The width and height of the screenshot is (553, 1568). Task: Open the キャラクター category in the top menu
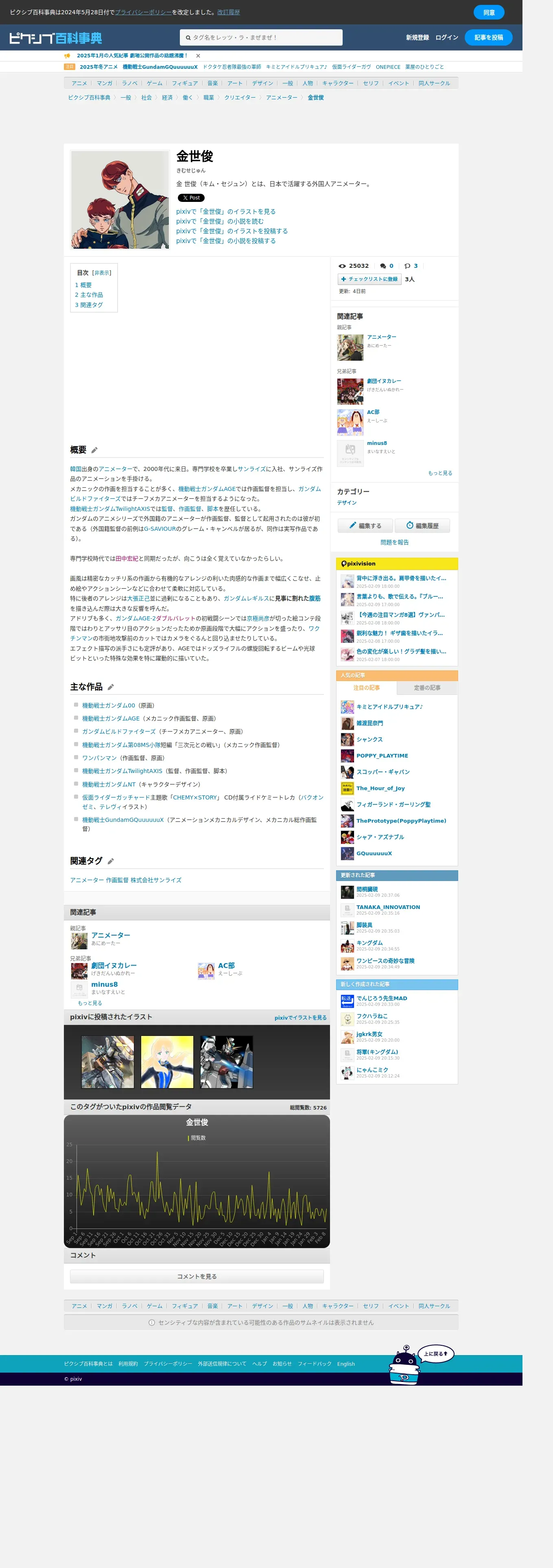[338, 83]
